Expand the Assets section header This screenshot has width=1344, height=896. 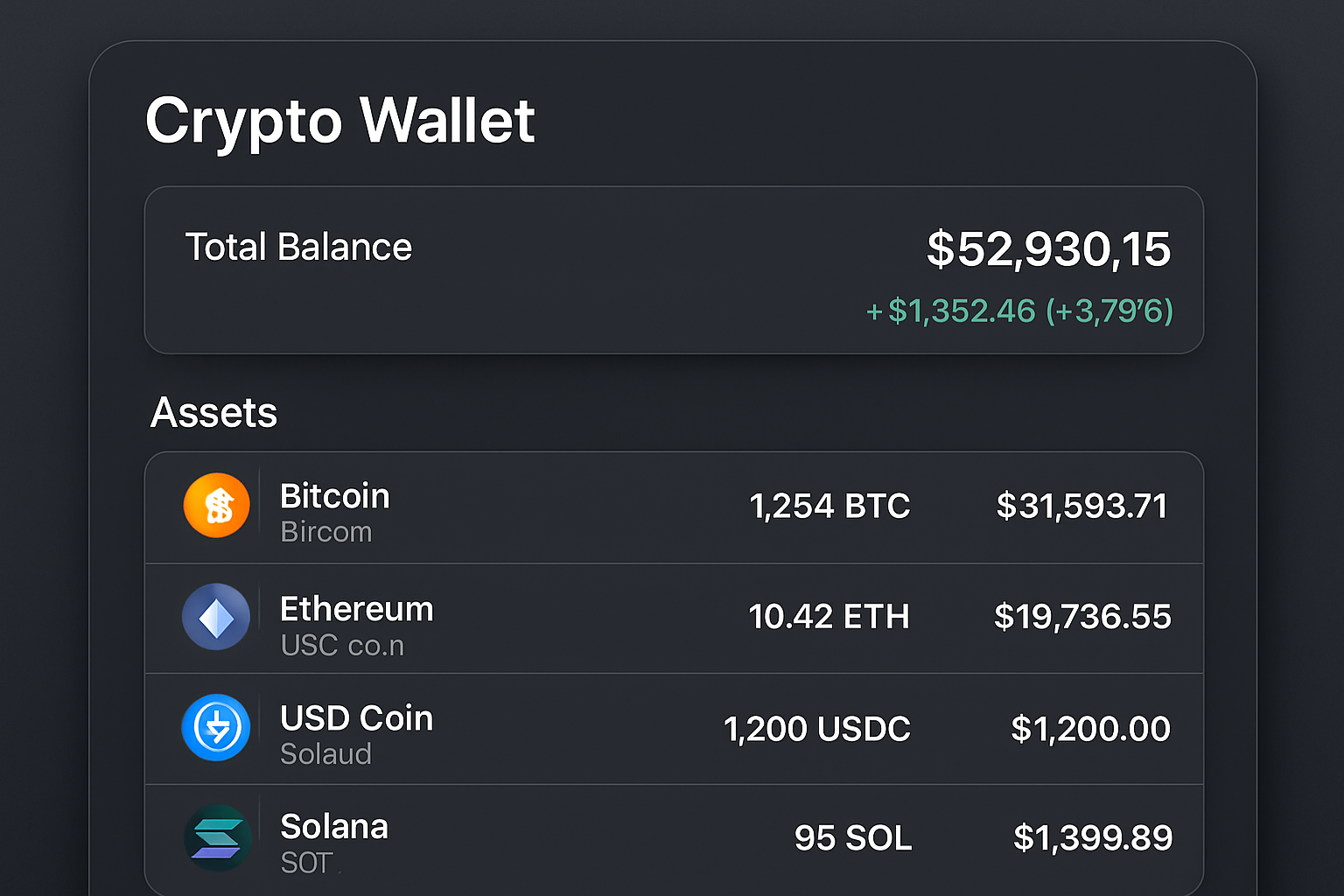[213, 412]
